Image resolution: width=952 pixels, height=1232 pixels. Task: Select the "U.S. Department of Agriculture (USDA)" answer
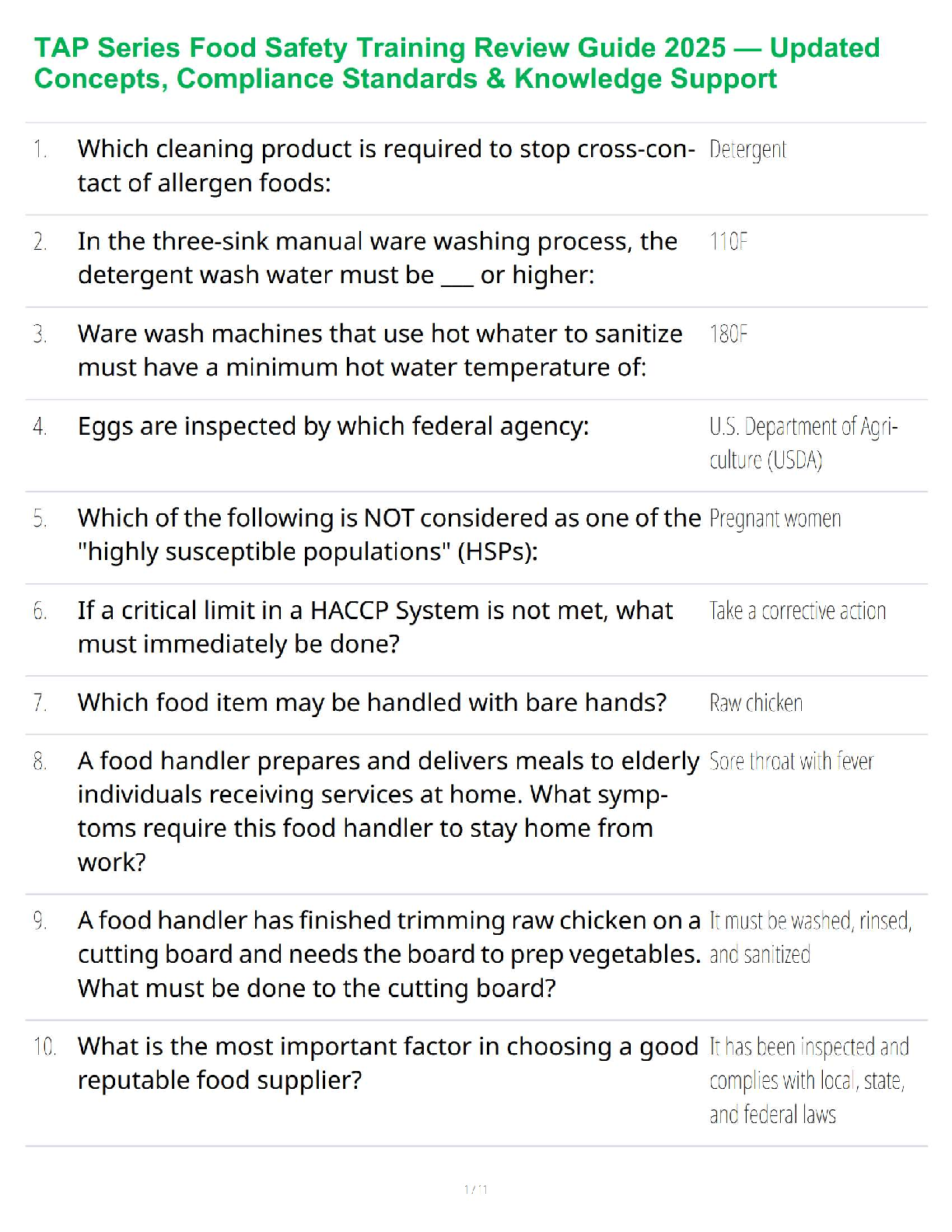tap(803, 443)
